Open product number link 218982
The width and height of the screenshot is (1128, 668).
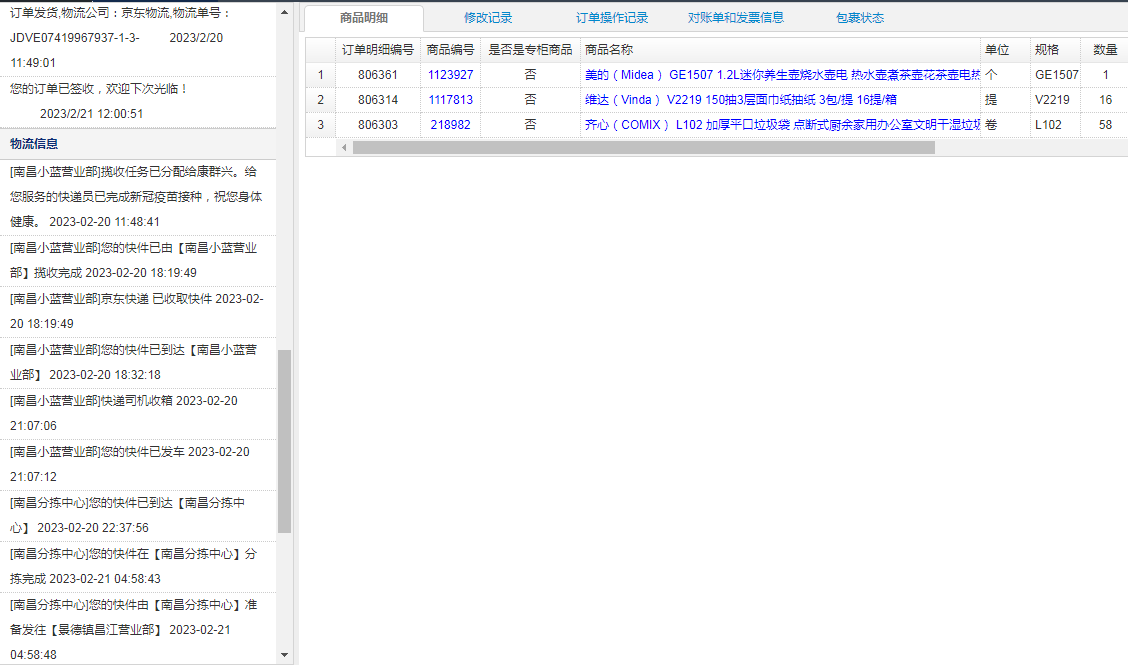pyautogui.click(x=450, y=125)
